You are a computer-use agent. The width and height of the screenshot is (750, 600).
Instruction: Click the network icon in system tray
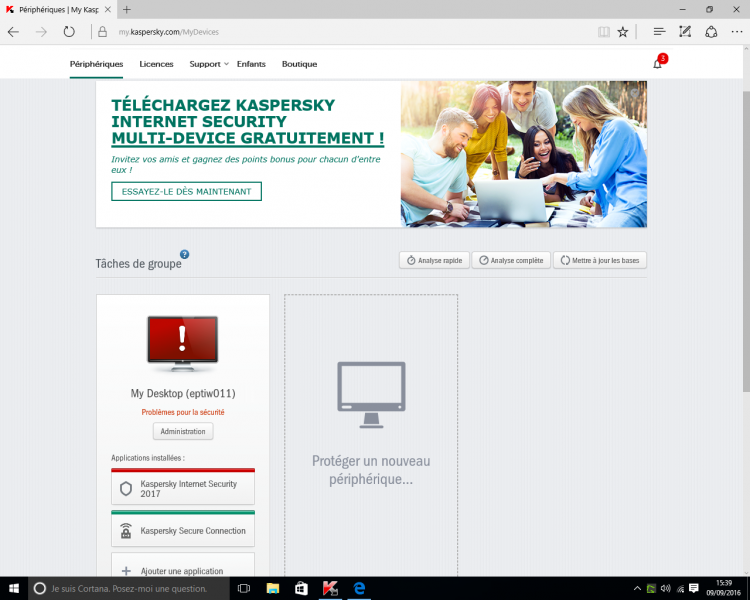point(680,589)
